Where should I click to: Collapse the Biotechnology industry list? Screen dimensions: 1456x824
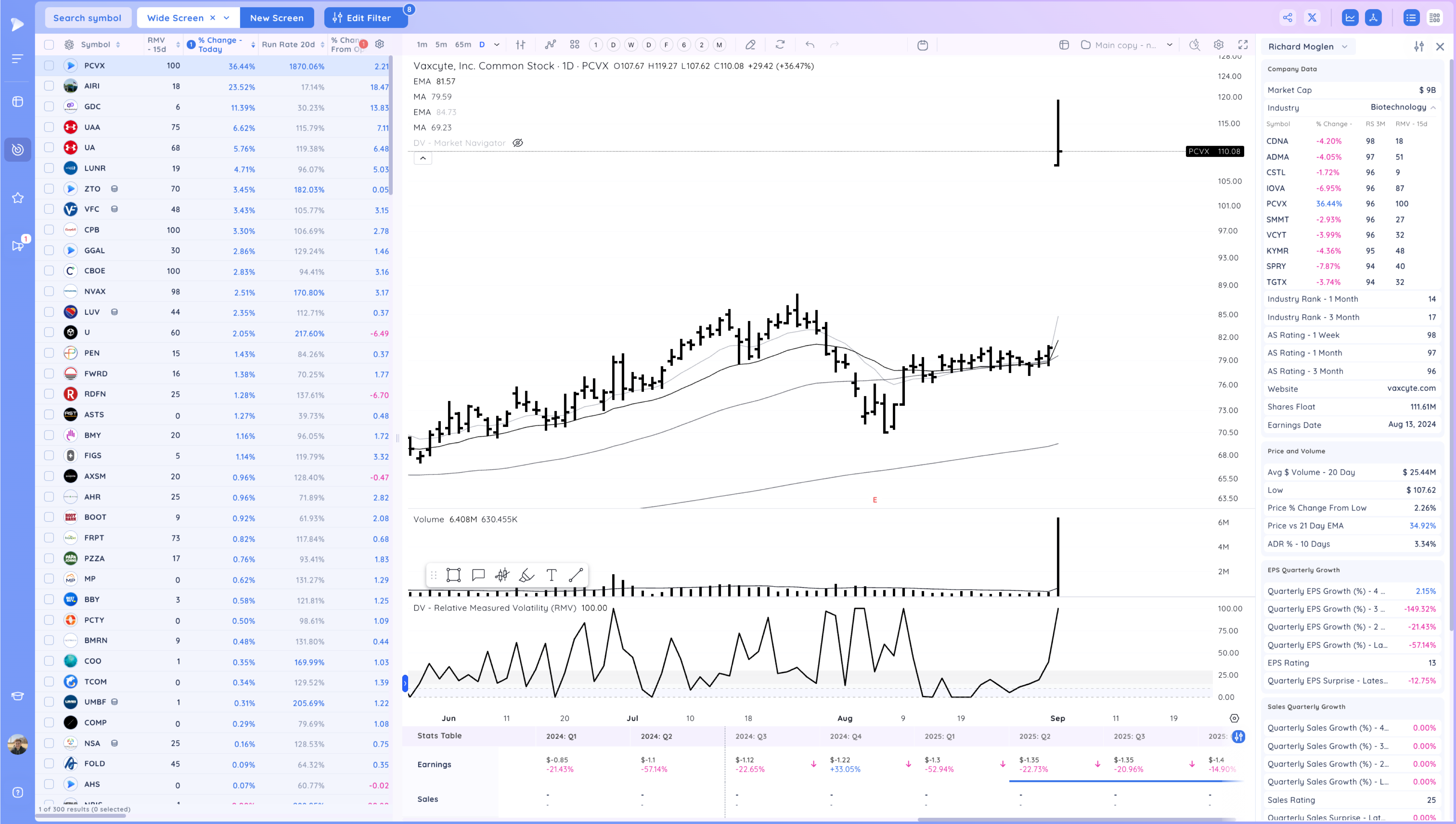(1433, 107)
